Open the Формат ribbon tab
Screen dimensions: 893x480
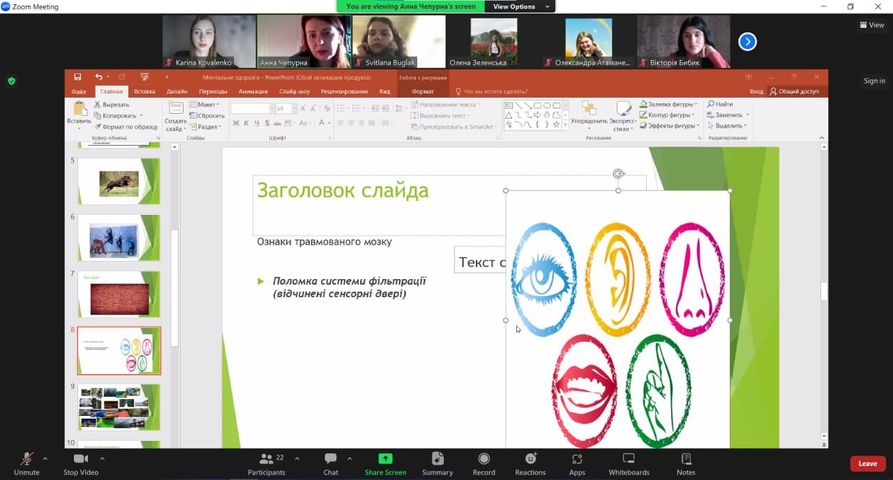click(422, 91)
